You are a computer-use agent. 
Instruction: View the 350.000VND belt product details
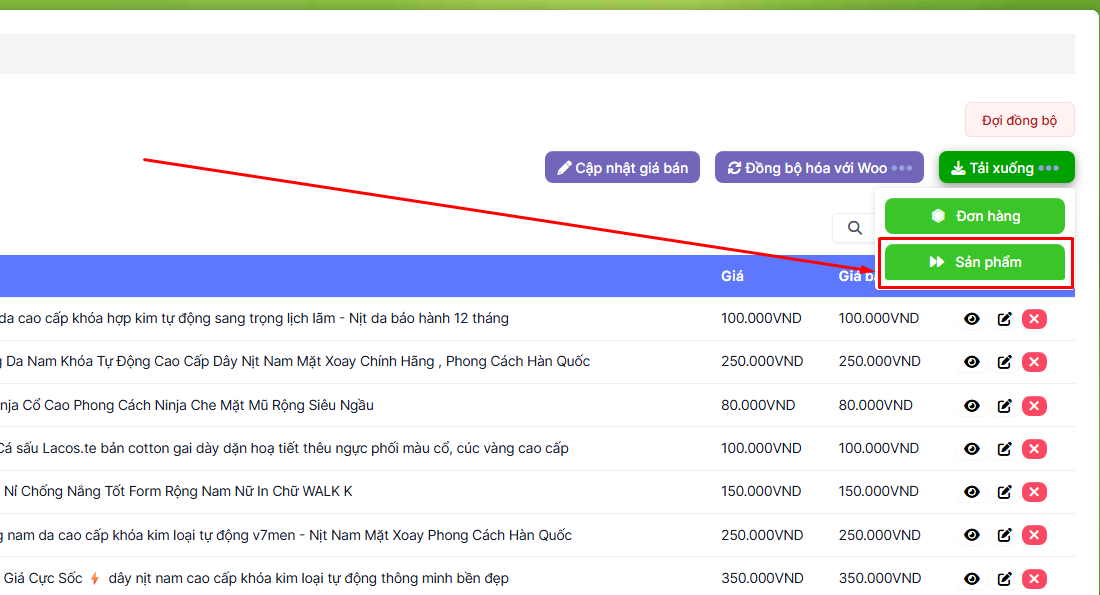pos(971,579)
